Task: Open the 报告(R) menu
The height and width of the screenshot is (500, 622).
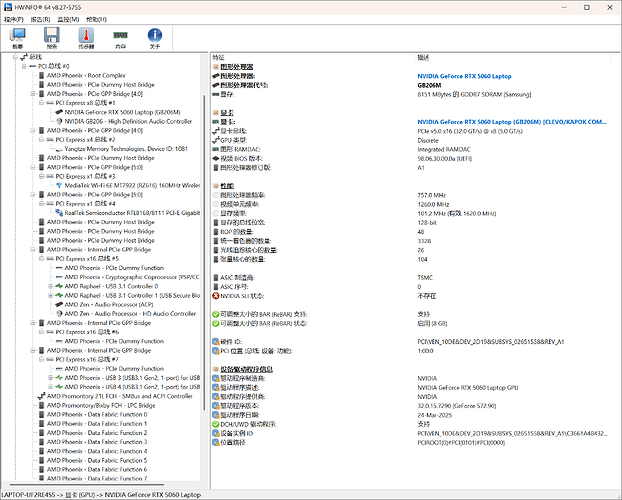Action: click(x=41, y=19)
